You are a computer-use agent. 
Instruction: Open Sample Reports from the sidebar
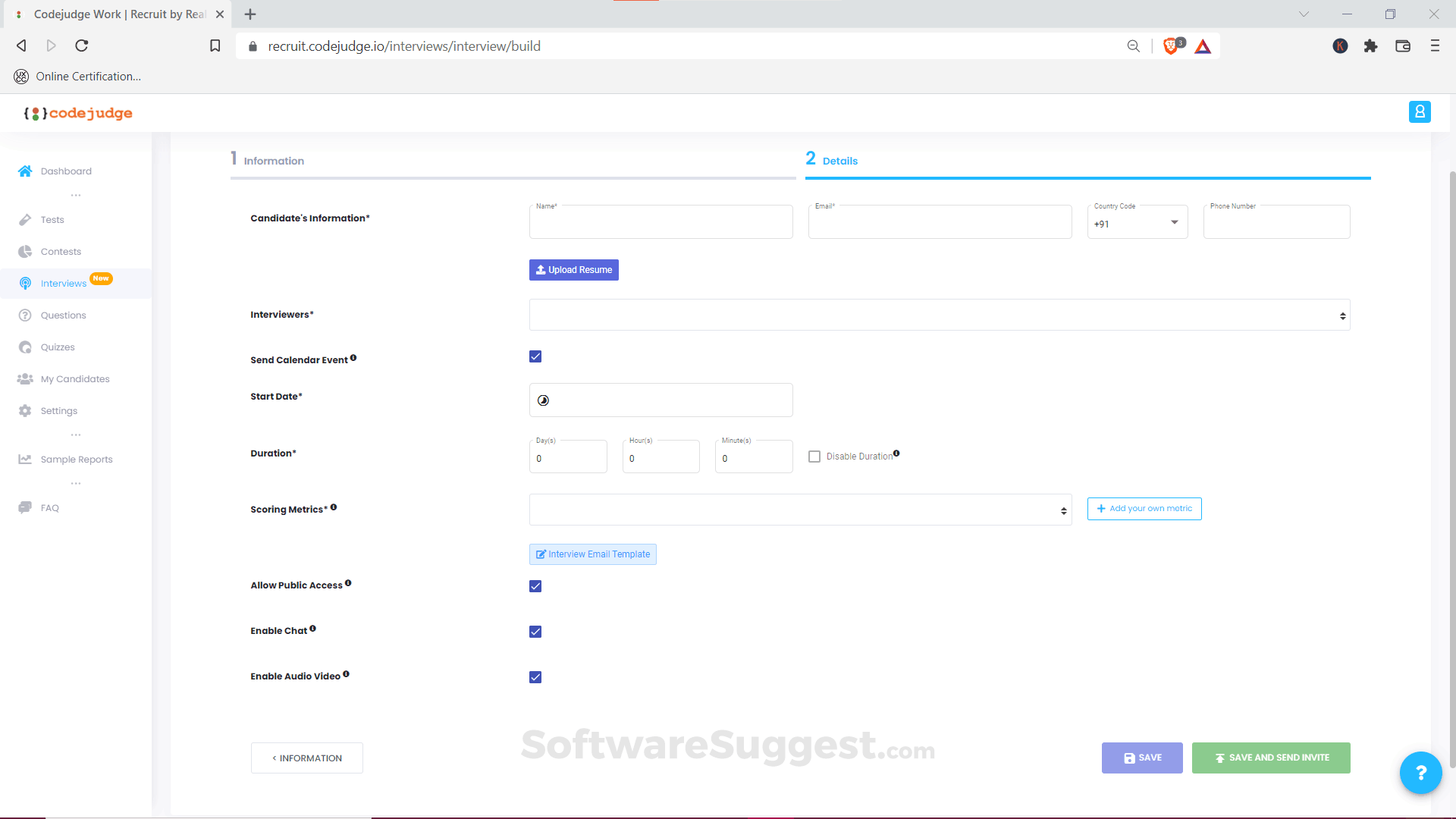(76, 459)
